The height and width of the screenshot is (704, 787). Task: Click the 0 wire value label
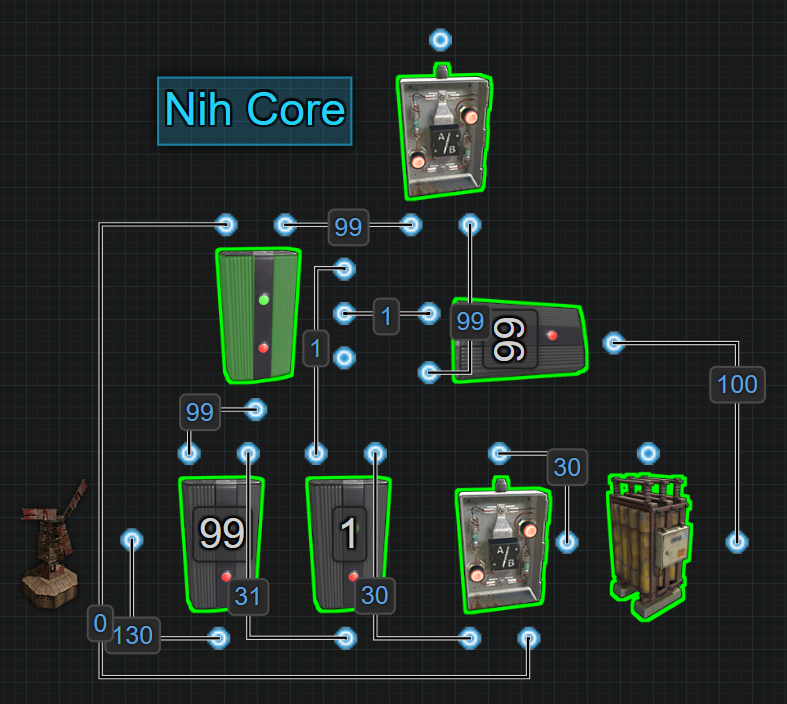100,623
